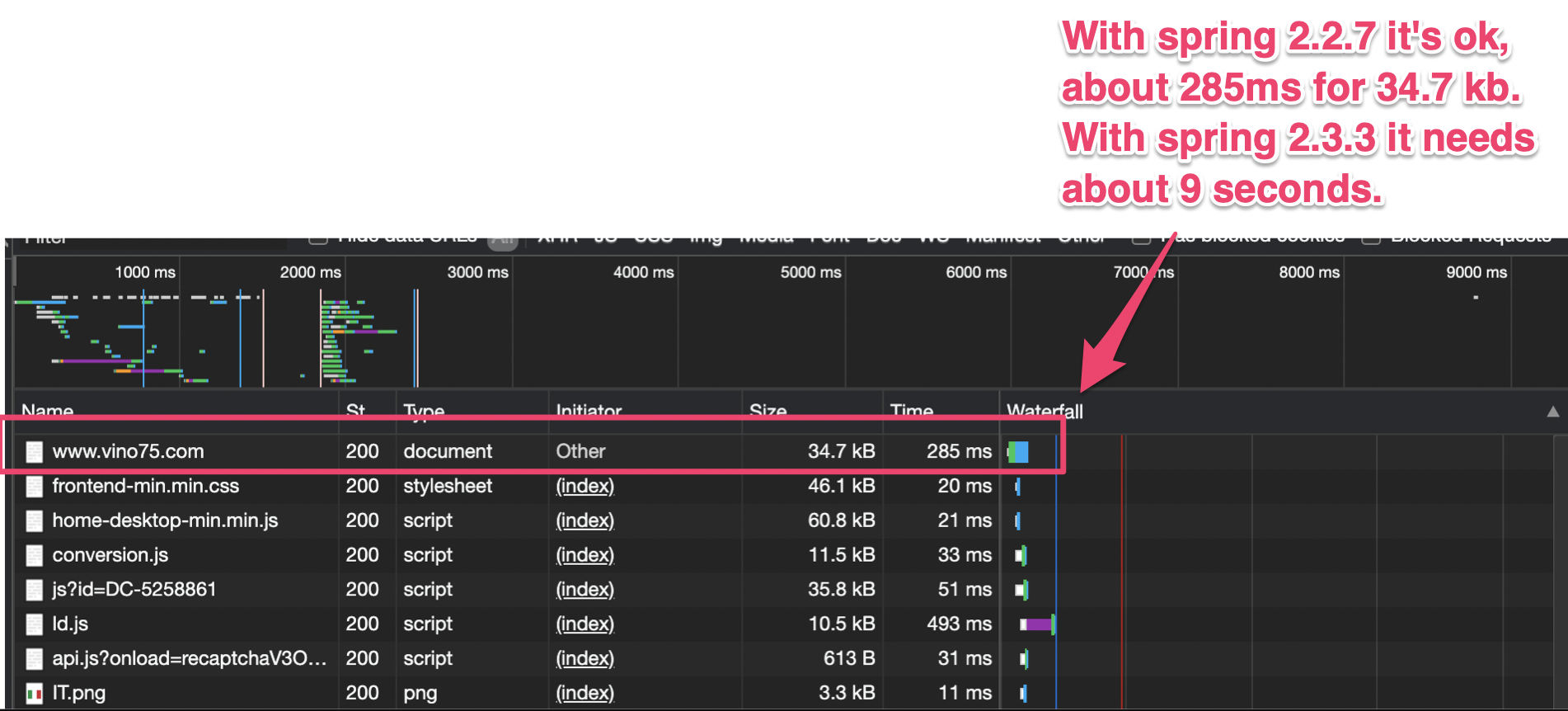The height and width of the screenshot is (711, 1568).
Task: Sort requests by the Size column header
Action: pyautogui.click(x=768, y=411)
